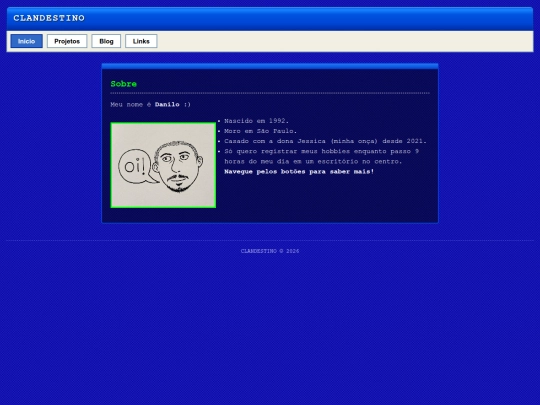Image resolution: width=540 pixels, height=405 pixels.
Task: Click the 'Nascido em 1992.' list item
Action: pos(256,121)
